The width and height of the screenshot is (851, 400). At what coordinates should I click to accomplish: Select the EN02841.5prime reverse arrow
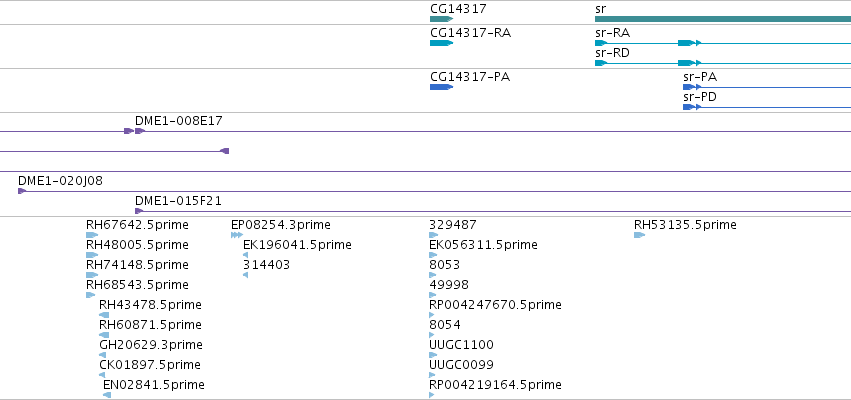click(107, 395)
